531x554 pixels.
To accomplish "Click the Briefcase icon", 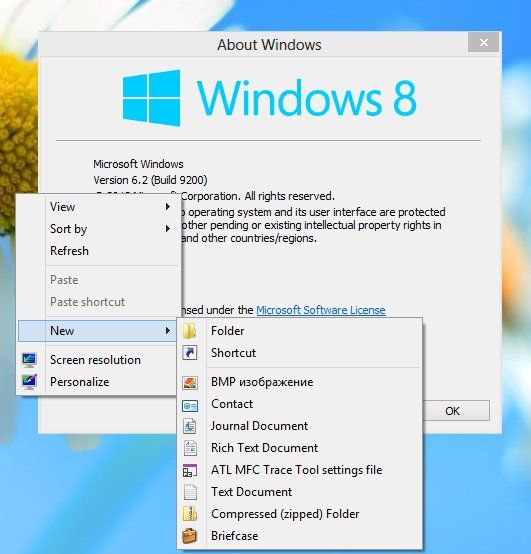I will 190,536.
